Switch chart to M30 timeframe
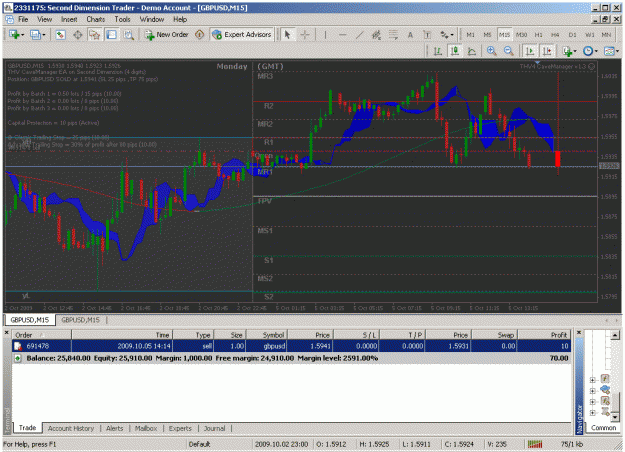Viewport: 625px width, 452px height. 521,35
